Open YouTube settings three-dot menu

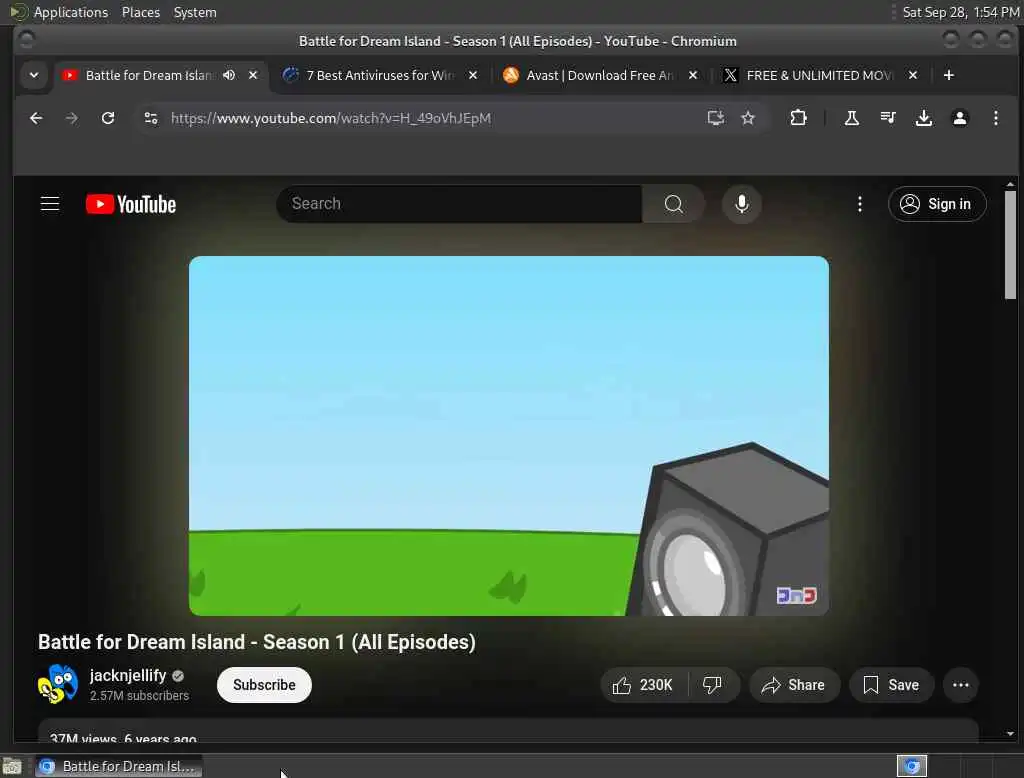[x=859, y=204]
